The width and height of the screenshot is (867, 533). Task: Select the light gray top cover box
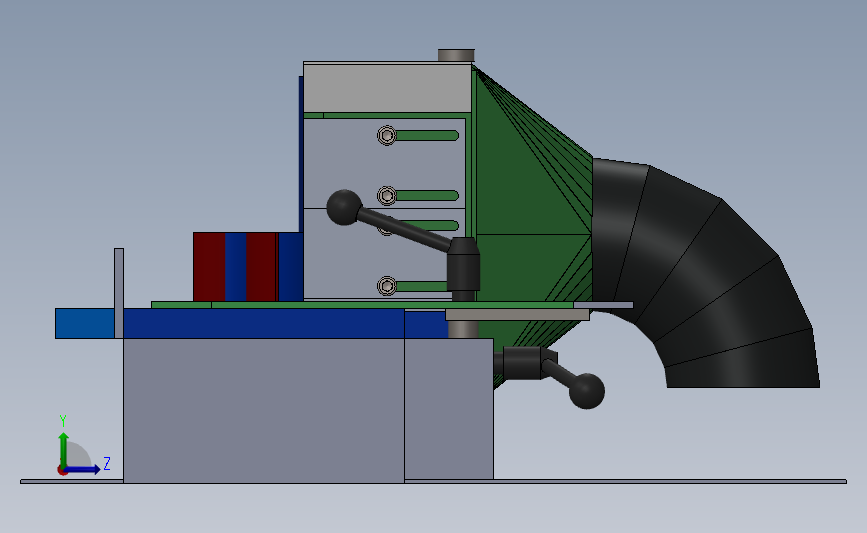[x=387, y=87]
